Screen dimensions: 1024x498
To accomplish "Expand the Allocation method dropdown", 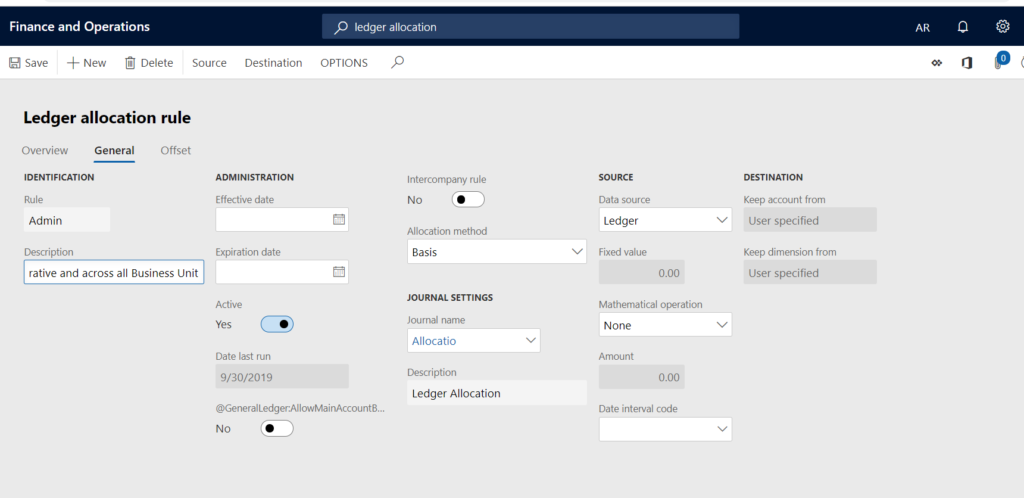I will tap(576, 252).
